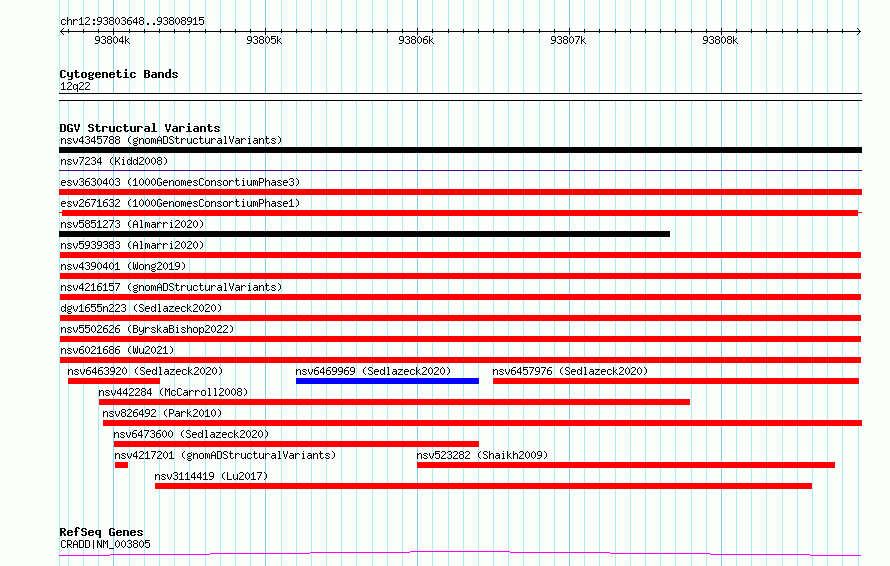Select the red nsv3114419 variant bar
The width and height of the screenshot is (890, 566).
coord(484,486)
